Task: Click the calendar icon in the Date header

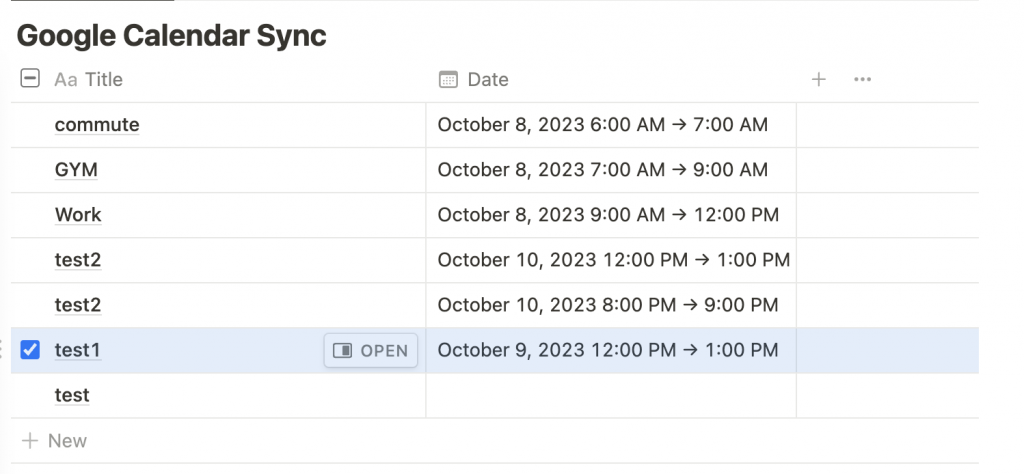Action: coord(449,80)
